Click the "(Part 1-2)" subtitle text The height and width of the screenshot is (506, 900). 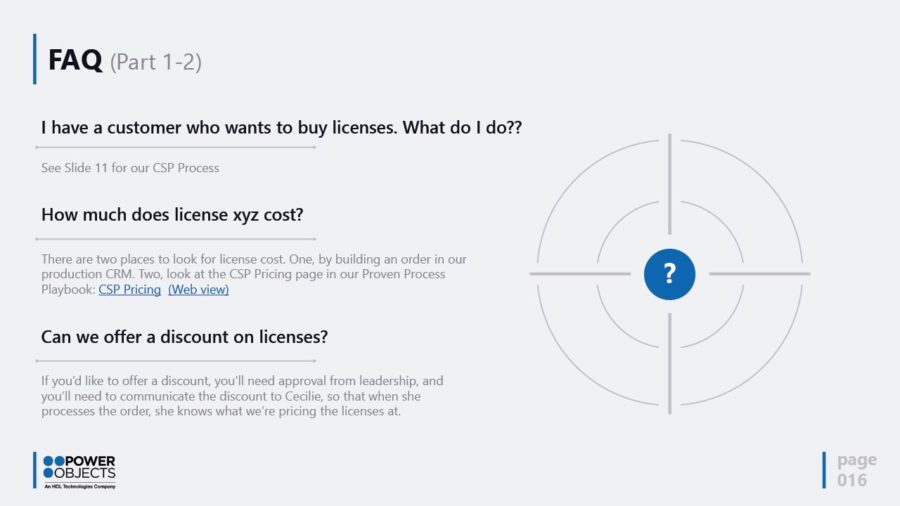click(x=156, y=62)
